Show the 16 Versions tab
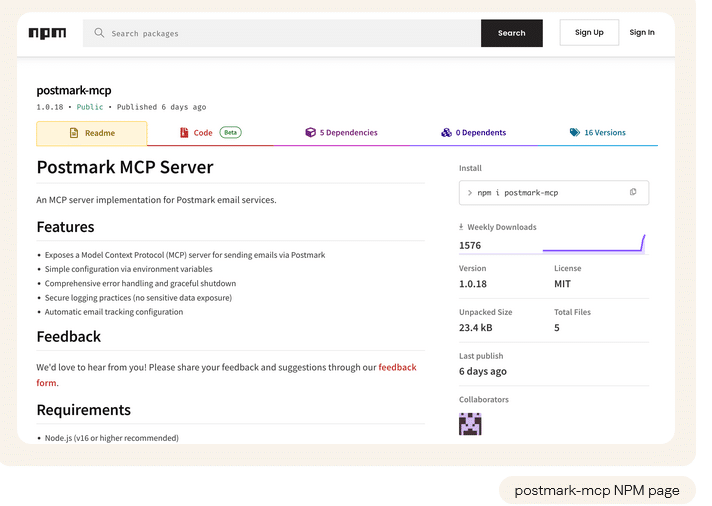Image resolution: width=712 pixels, height=506 pixels. 604,132
